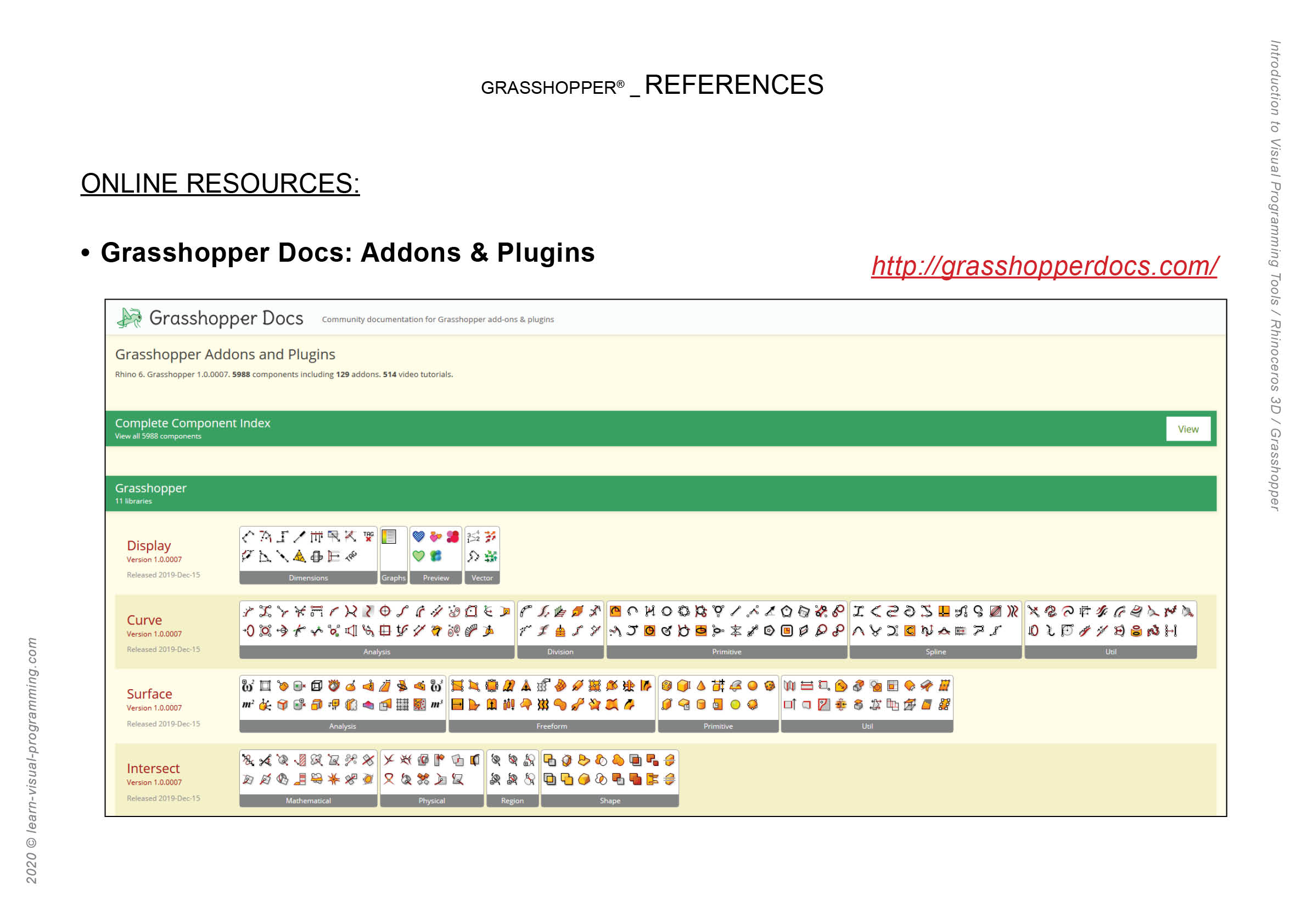Viewport: 1307px width, 924px height.
Task: Click the yellow triangle icon in Dimensions
Action: [299, 557]
